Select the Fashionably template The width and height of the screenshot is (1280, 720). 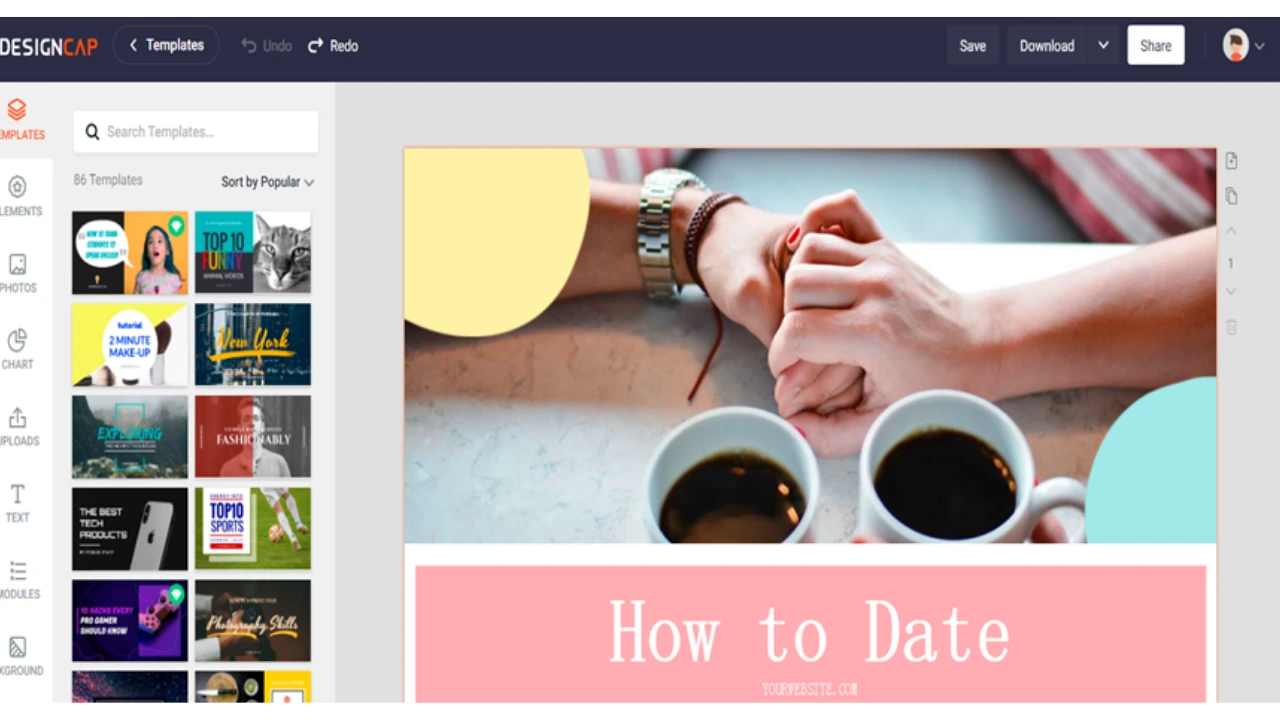coord(253,436)
